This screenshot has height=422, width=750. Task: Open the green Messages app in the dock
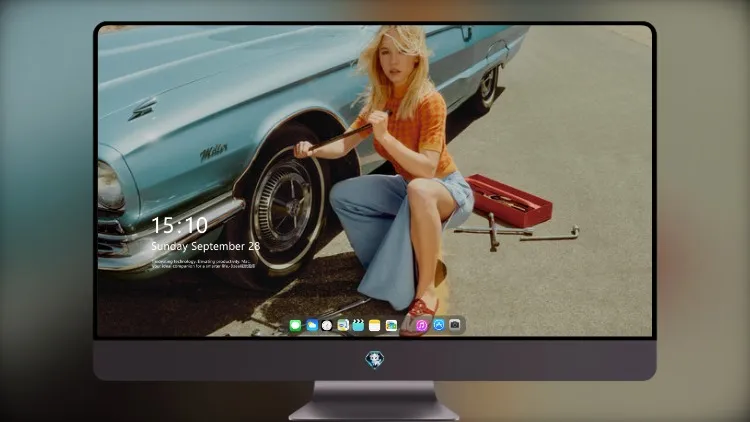296,325
